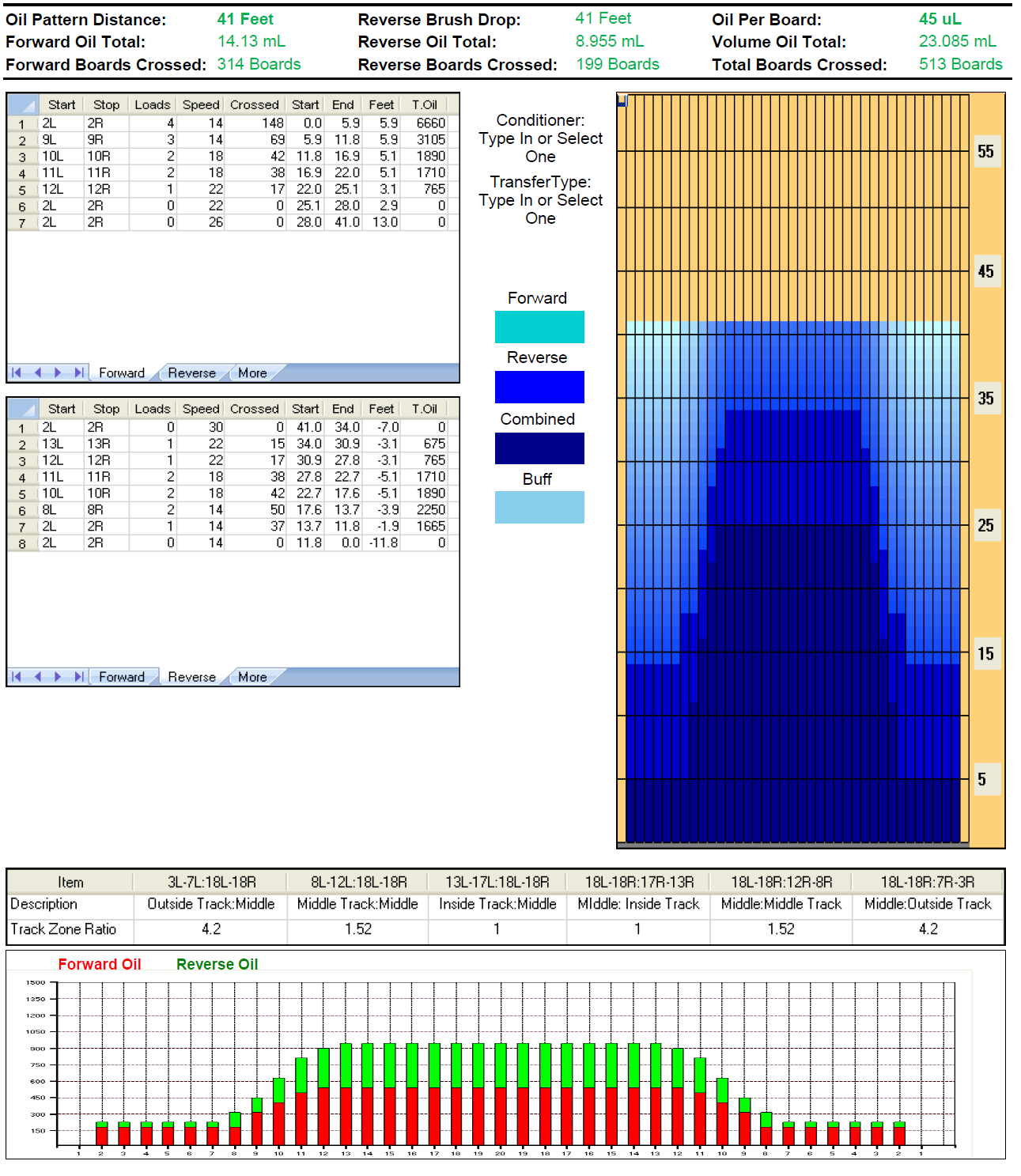Jump to first sheet in lower table
Image resolution: width=1021 pixels, height=1176 pixels.
tap(17, 677)
